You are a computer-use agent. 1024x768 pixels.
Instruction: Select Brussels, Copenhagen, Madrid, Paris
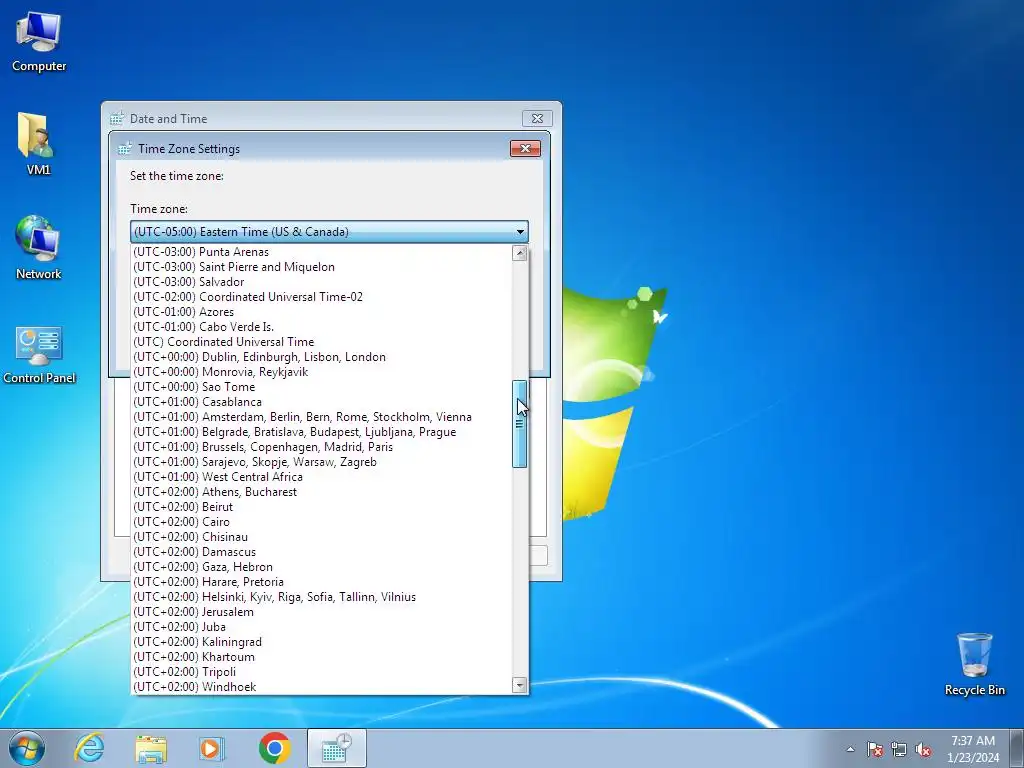[x=322, y=447]
